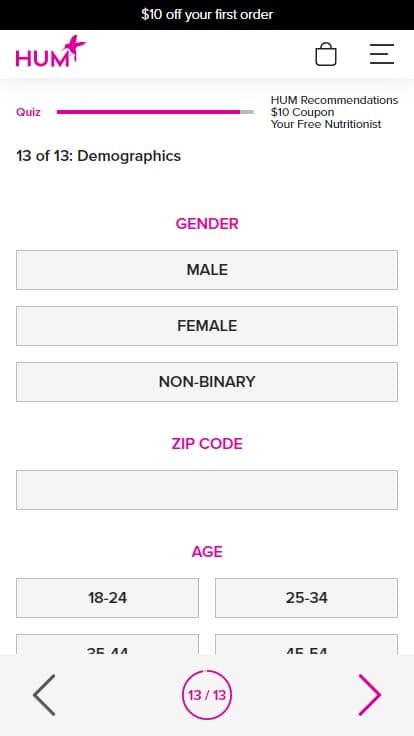Click the ZIP CODE input field
Image resolution: width=414 pixels, height=736 pixels.
pyautogui.click(x=207, y=490)
